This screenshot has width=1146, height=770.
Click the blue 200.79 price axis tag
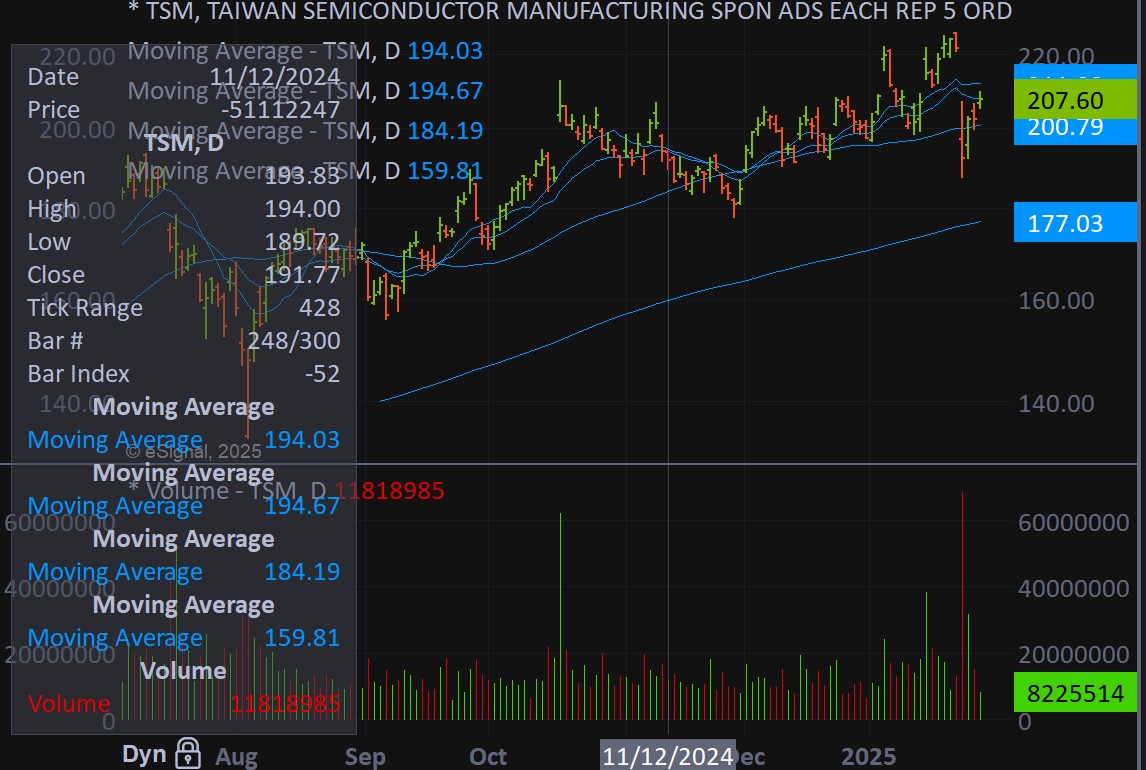point(1075,129)
